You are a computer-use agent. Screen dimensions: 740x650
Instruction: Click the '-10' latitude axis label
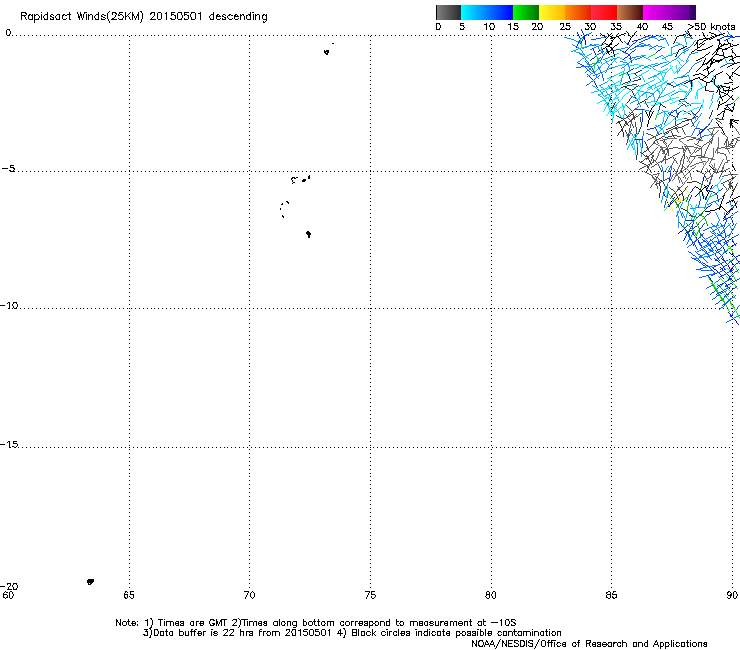[9, 305]
